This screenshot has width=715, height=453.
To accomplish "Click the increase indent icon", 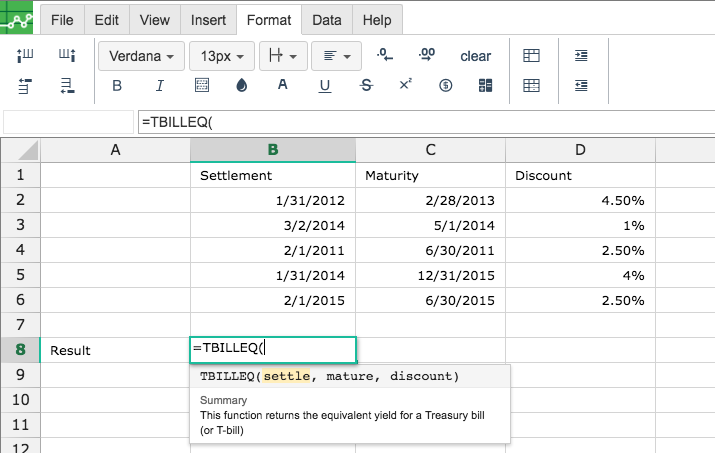I will 581,56.
